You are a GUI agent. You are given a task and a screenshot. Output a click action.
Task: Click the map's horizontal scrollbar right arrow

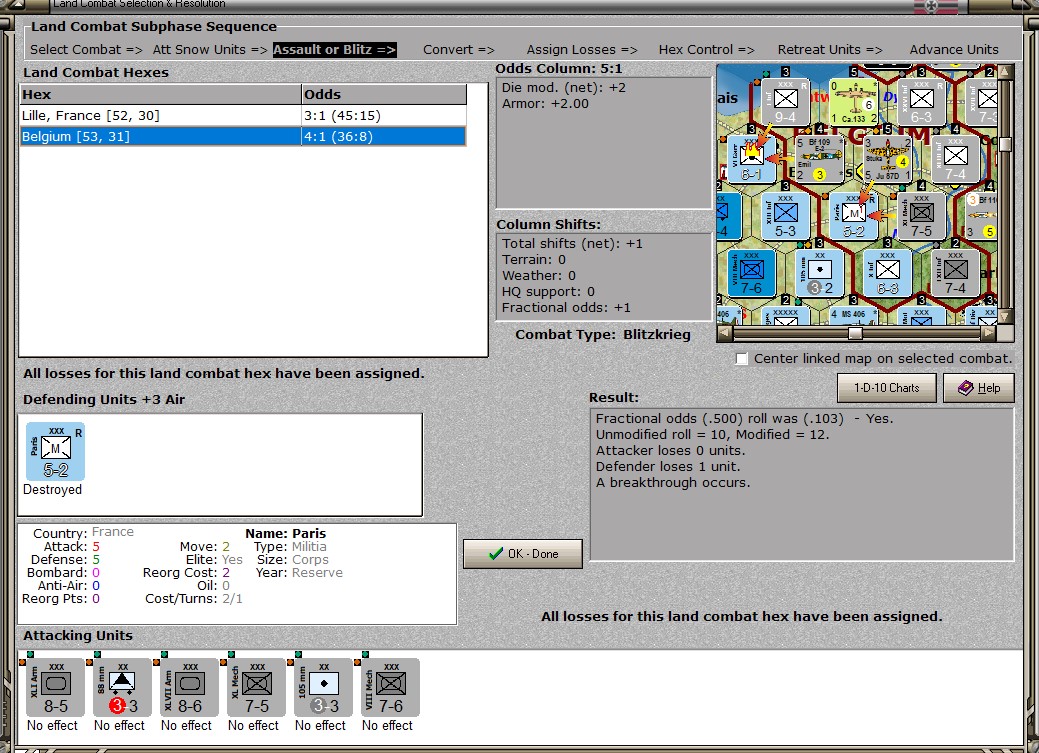click(x=989, y=333)
